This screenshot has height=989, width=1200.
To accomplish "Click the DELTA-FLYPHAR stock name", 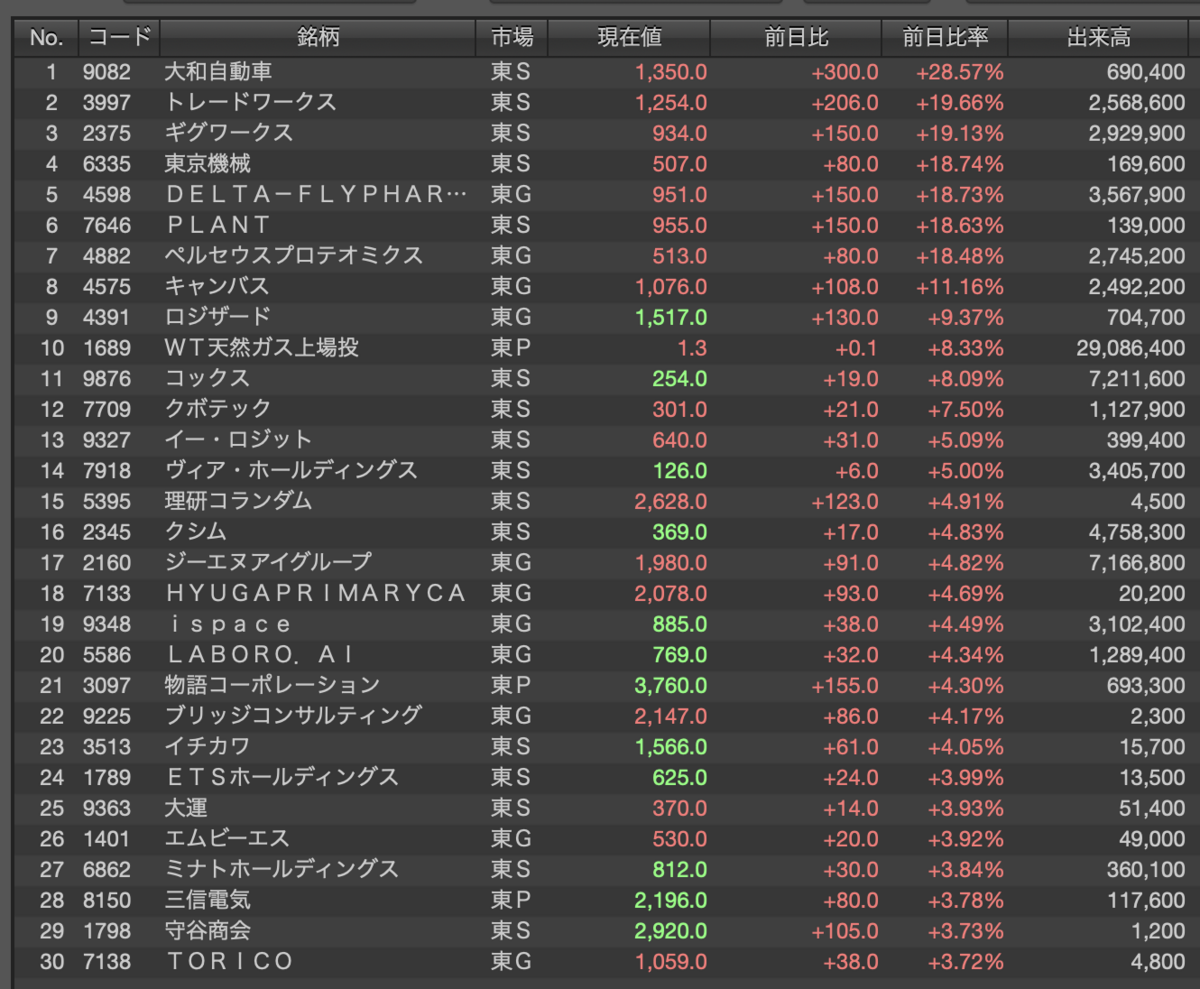I will pos(316,194).
